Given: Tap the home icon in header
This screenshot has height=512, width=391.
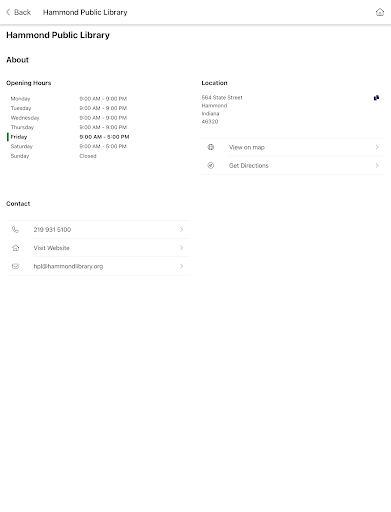Looking at the screenshot, I should point(380,12).
